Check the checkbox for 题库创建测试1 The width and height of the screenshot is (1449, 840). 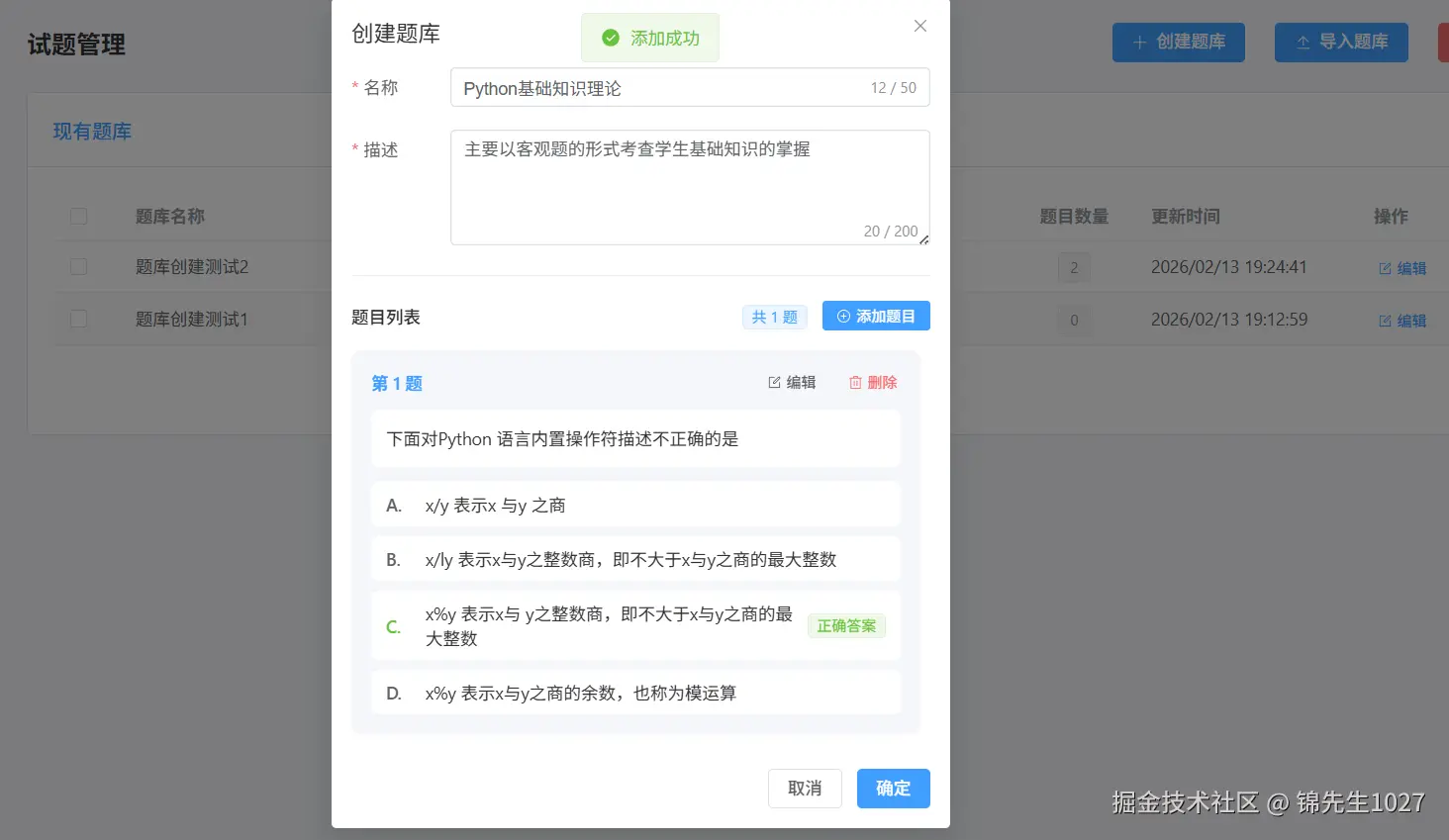pos(78,319)
